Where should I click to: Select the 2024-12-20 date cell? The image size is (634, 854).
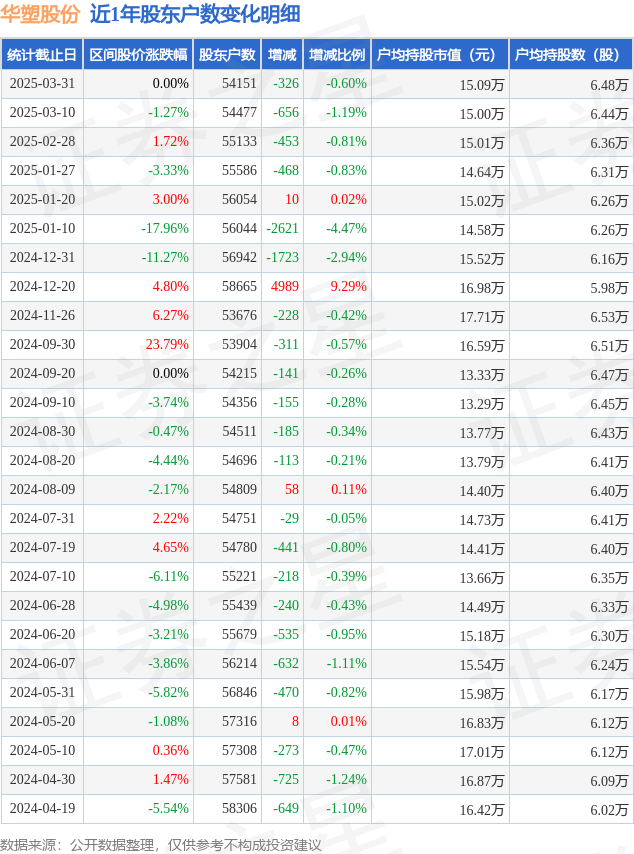(42, 286)
